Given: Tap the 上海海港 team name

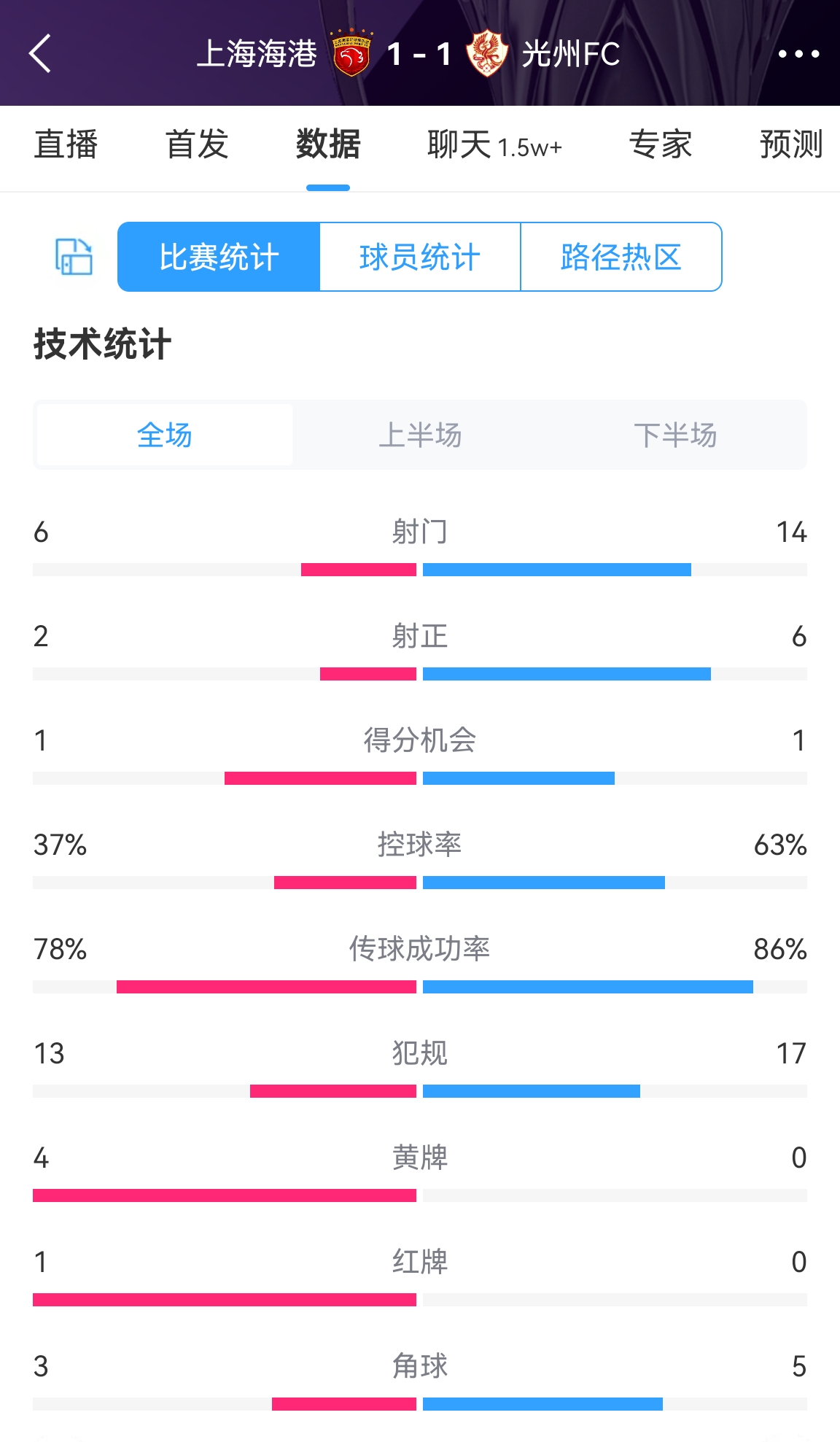Looking at the screenshot, I should click(x=257, y=54).
